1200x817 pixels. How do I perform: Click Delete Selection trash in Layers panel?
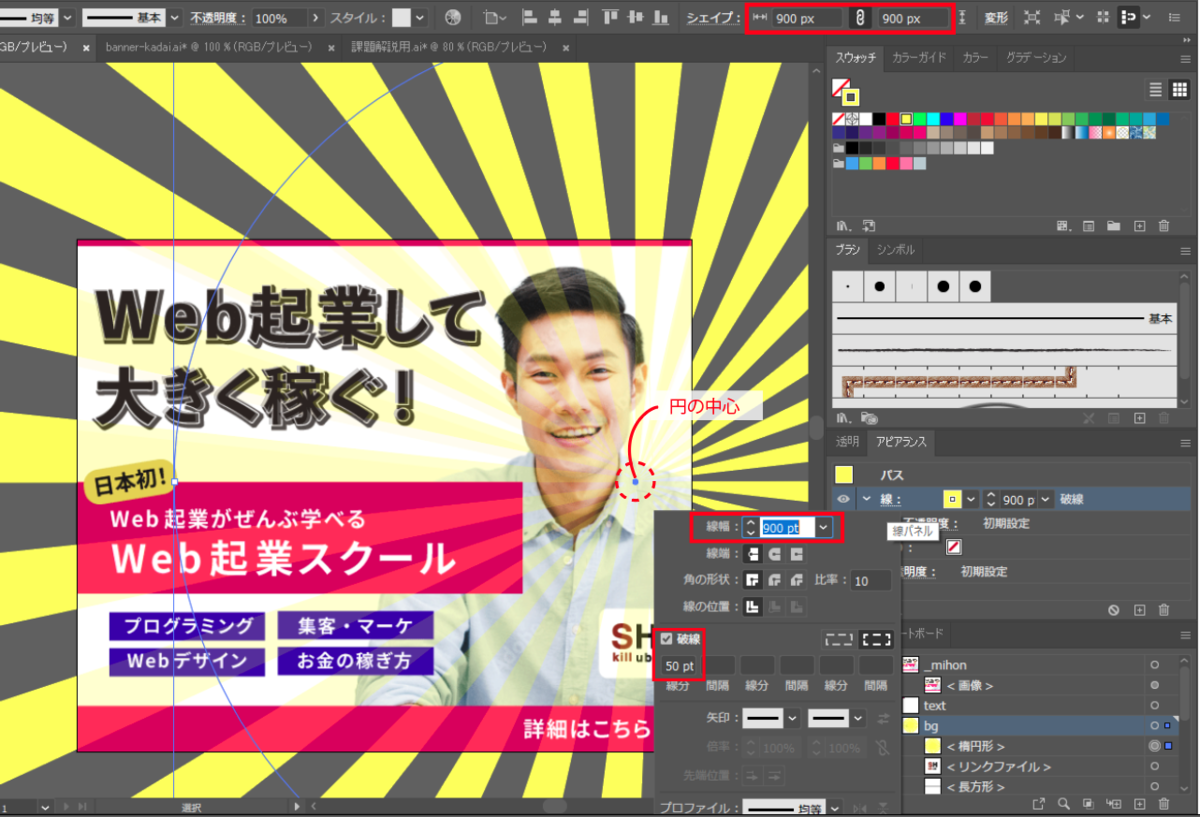[x=1164, y=803]
